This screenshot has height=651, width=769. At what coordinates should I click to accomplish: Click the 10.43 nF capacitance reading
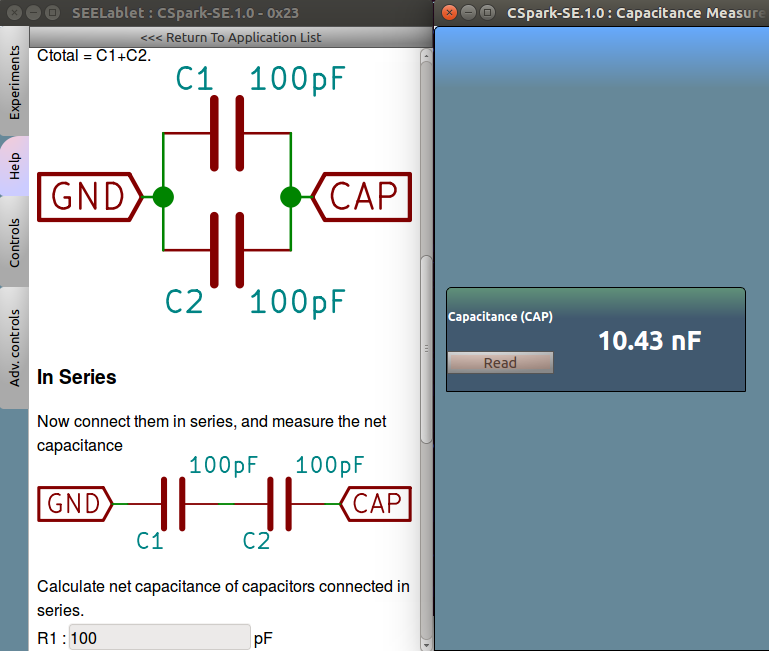pyautogui.click(x=650, y=340)
